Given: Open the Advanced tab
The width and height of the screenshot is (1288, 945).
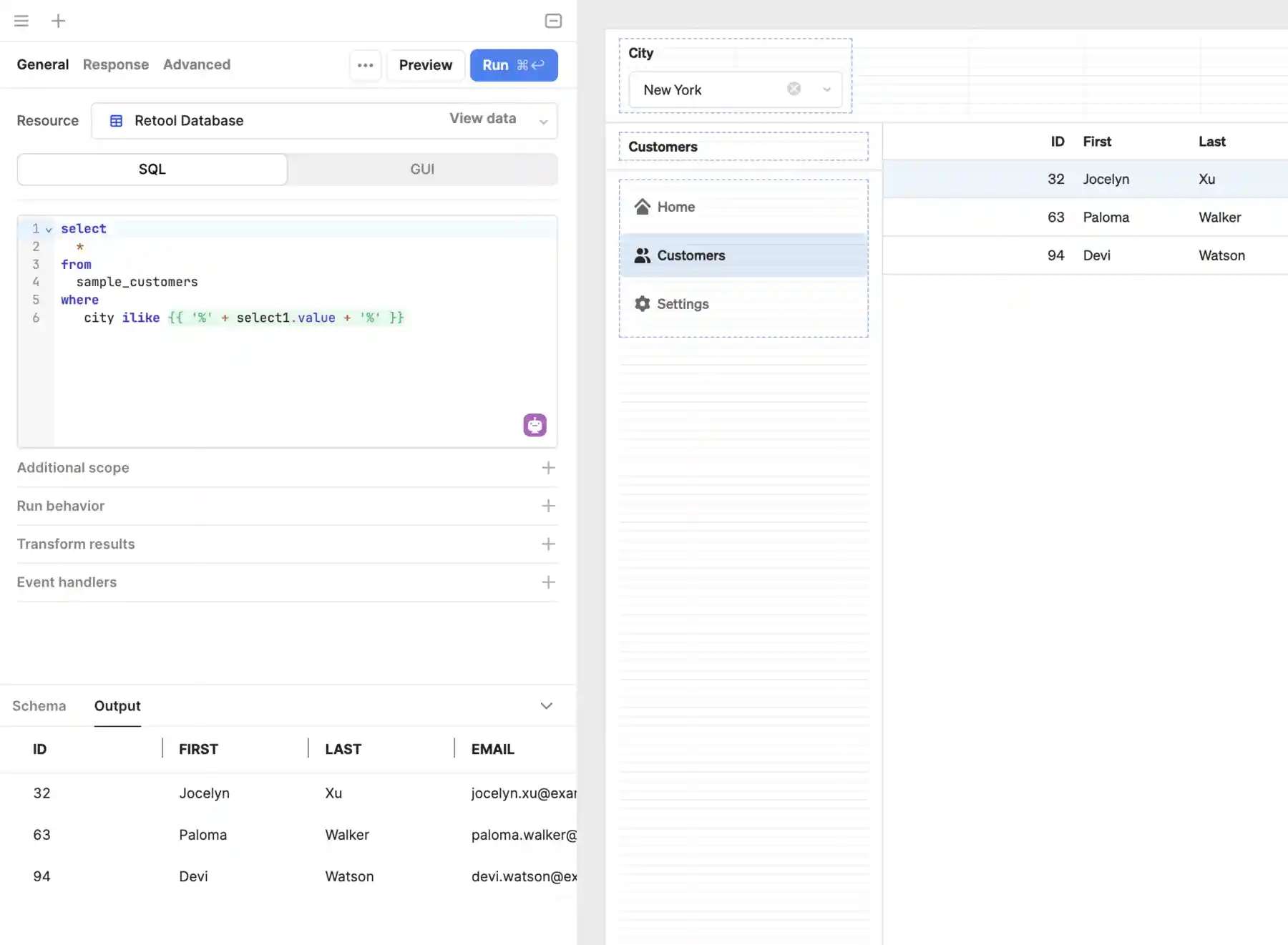Looking at the screenshot, I should [x=197, y=64].
